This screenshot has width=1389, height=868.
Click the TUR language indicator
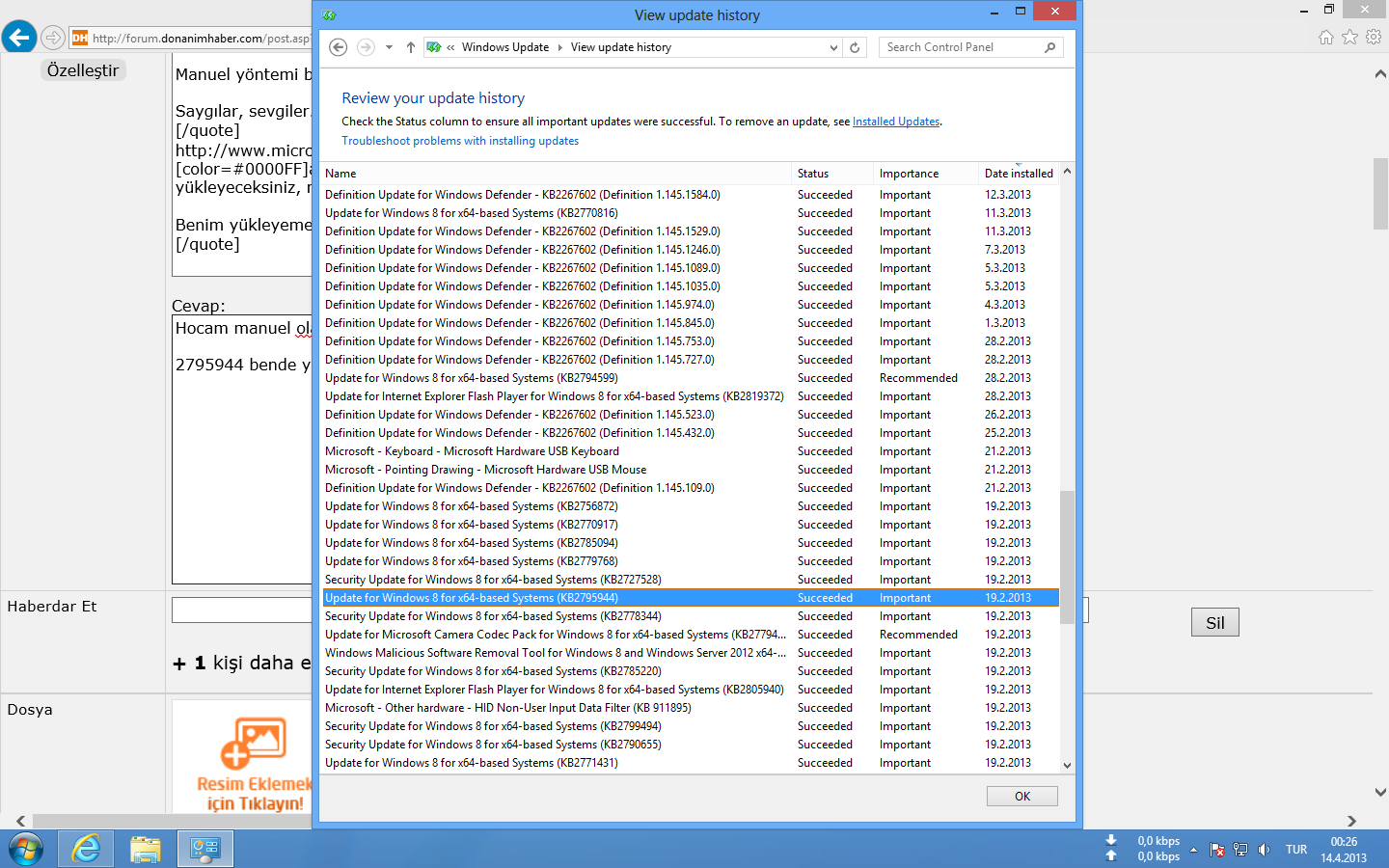[1296, 850]
